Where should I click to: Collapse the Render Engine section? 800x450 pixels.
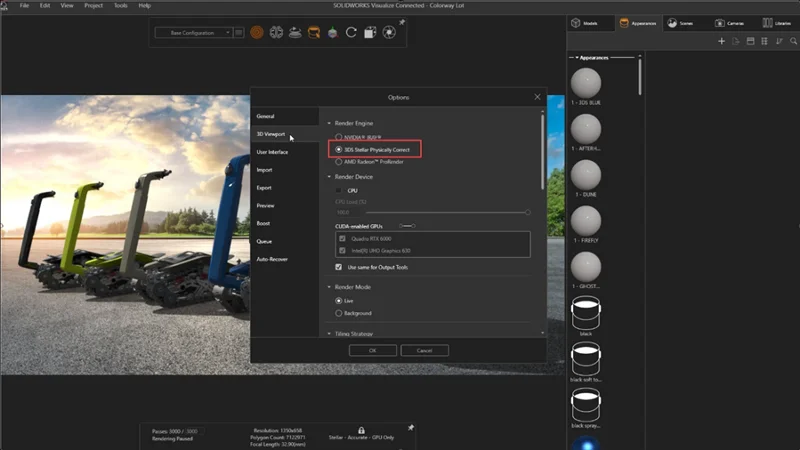tap(329, 122)
